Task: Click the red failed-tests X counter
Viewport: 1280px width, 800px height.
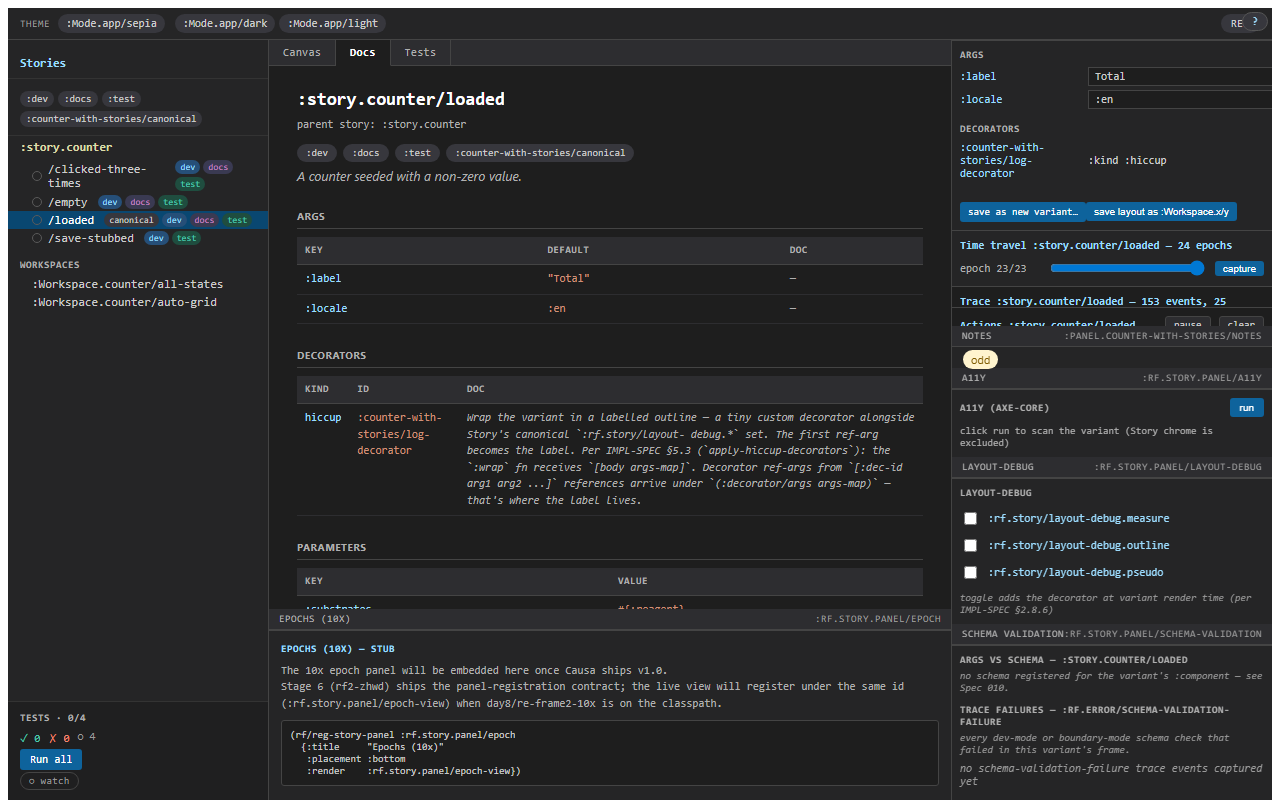Action: 59,738
